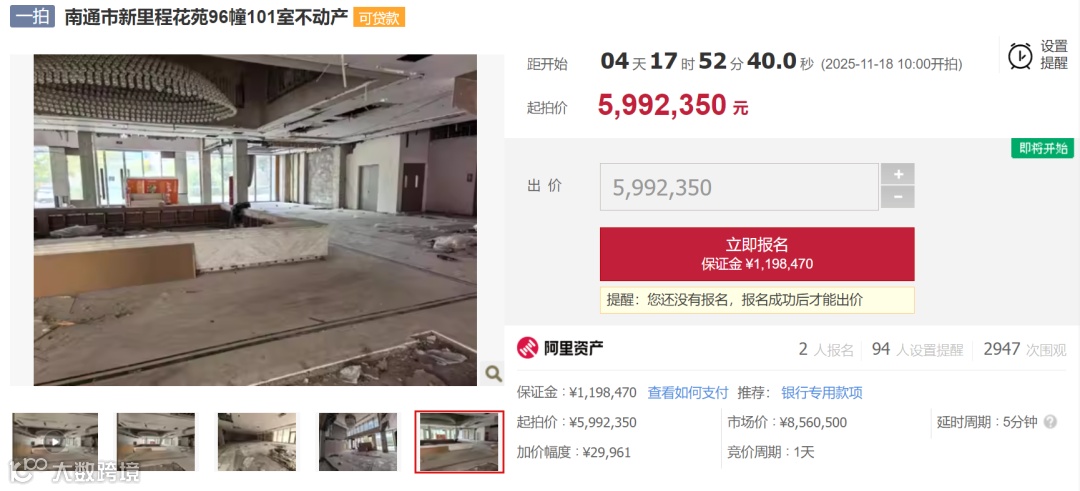Click the 即将开始 green status badge
This screenshot has width=1080, height=491.
tap(1043, 148)
